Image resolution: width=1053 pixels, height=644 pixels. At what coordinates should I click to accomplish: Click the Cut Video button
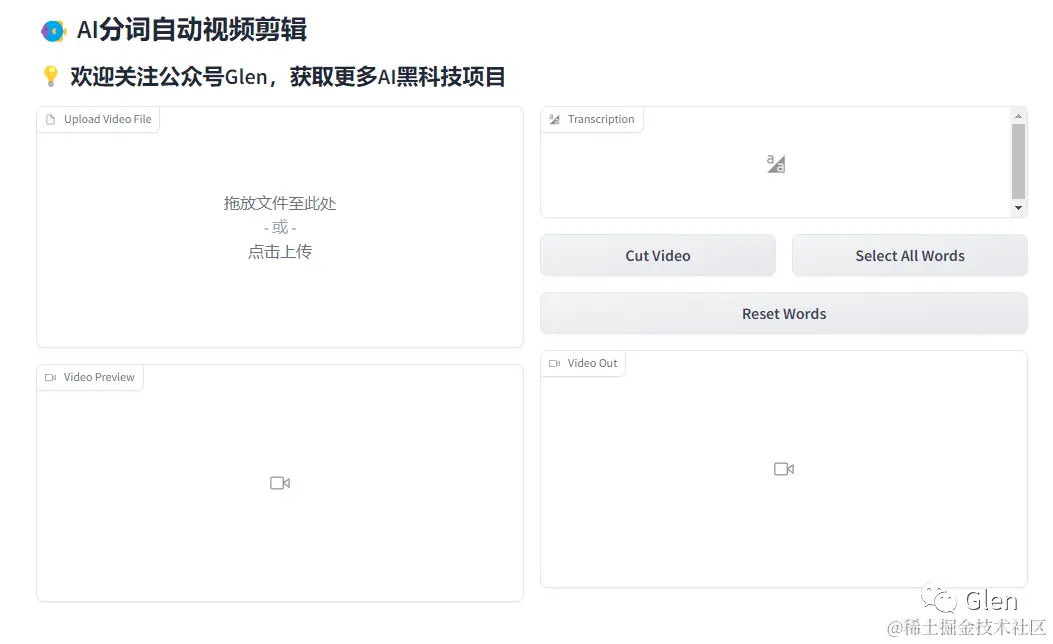(657, 255)
